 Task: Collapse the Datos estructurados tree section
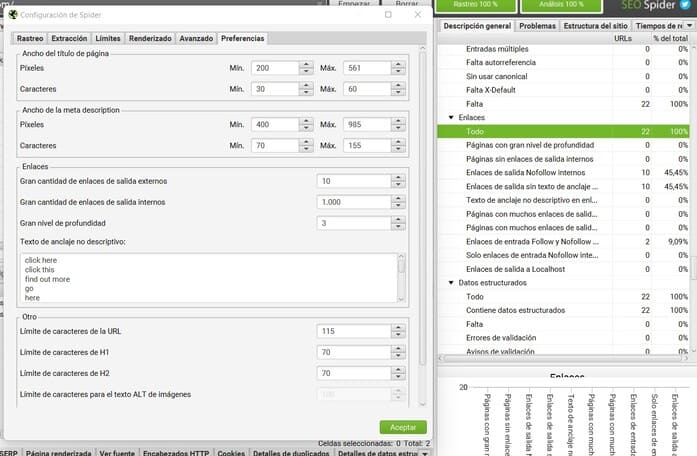click(451, 283)
